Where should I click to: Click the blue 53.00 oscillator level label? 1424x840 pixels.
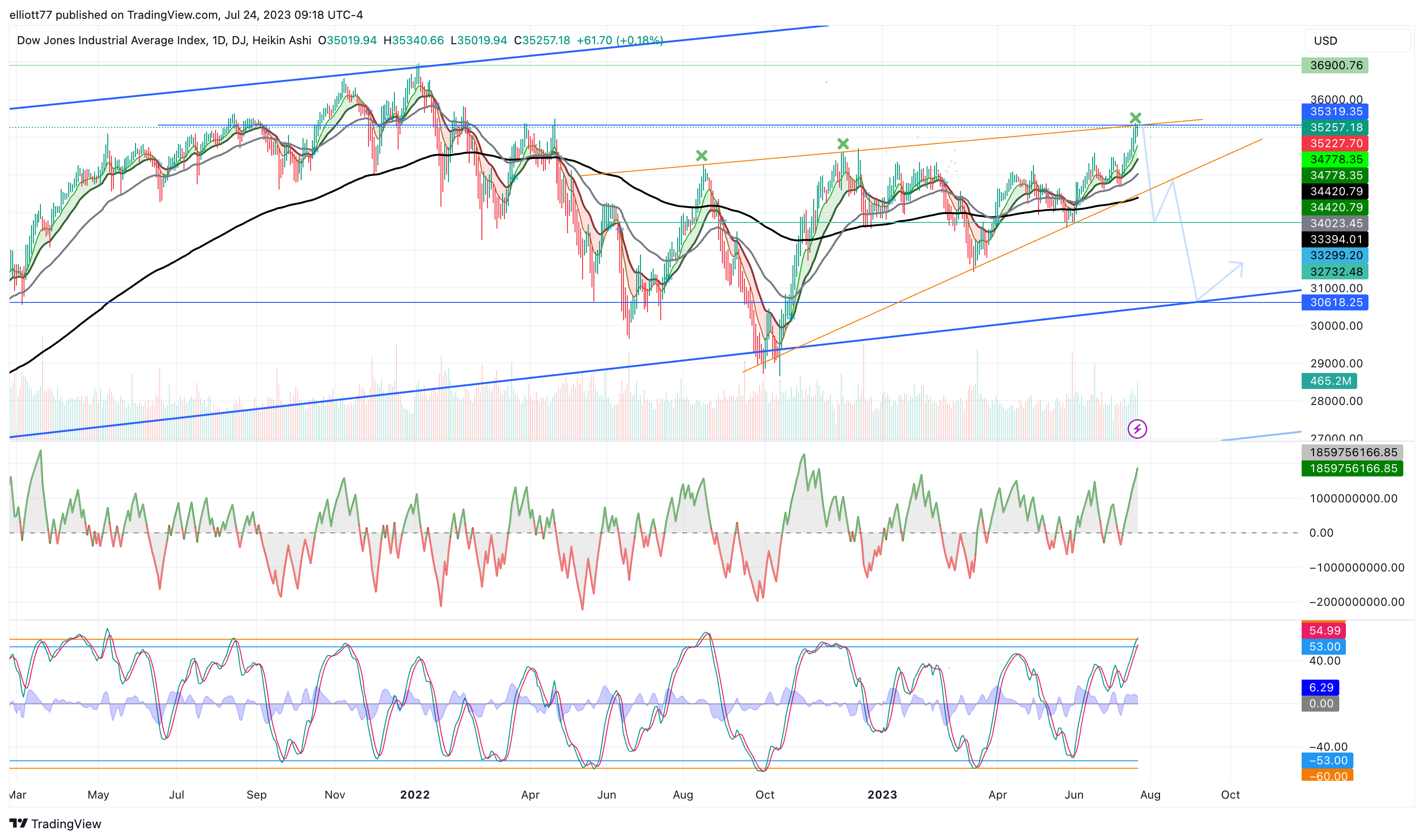pyautogui.click(x=1323, y=646)
